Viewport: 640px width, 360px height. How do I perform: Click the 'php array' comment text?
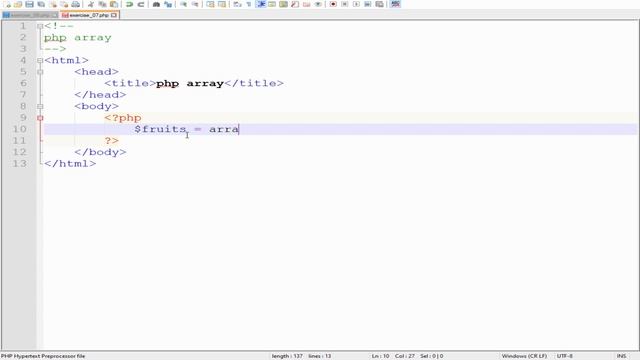point(78,38)
